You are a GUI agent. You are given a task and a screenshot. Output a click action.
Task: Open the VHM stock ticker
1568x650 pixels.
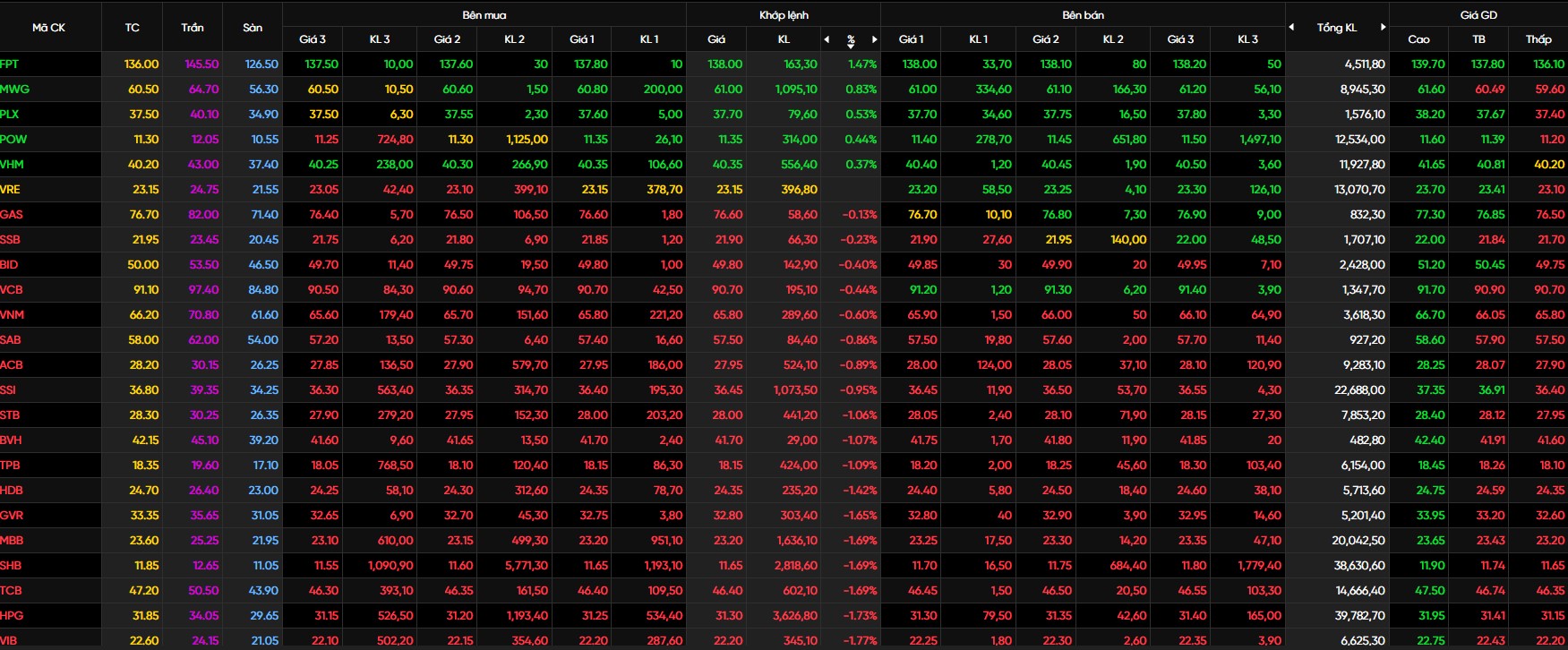point(13,165)
